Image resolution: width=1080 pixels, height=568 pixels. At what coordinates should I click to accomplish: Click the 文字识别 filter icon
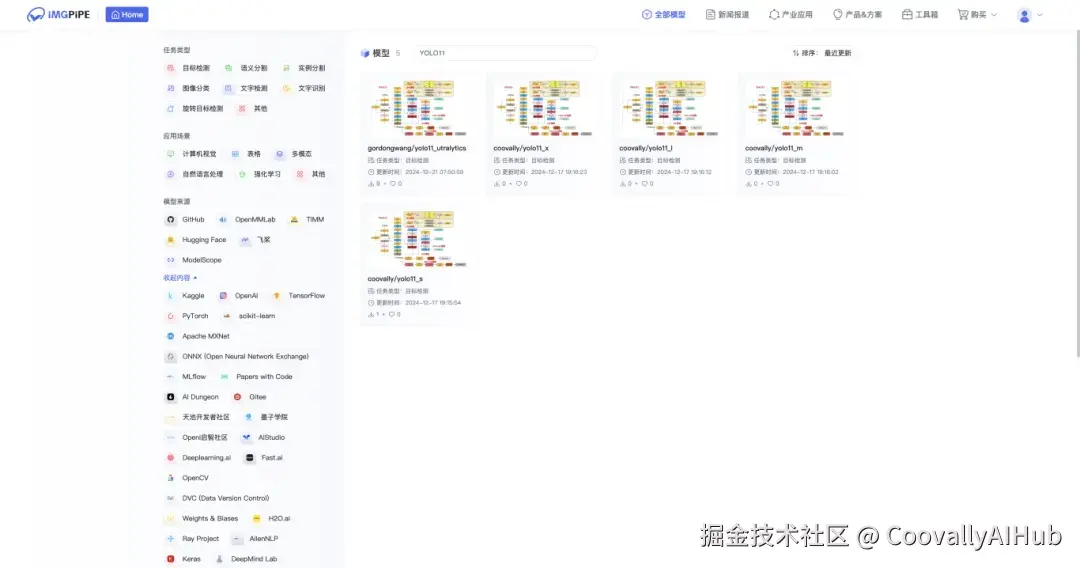pyautogui.click(x=286, y=88)
